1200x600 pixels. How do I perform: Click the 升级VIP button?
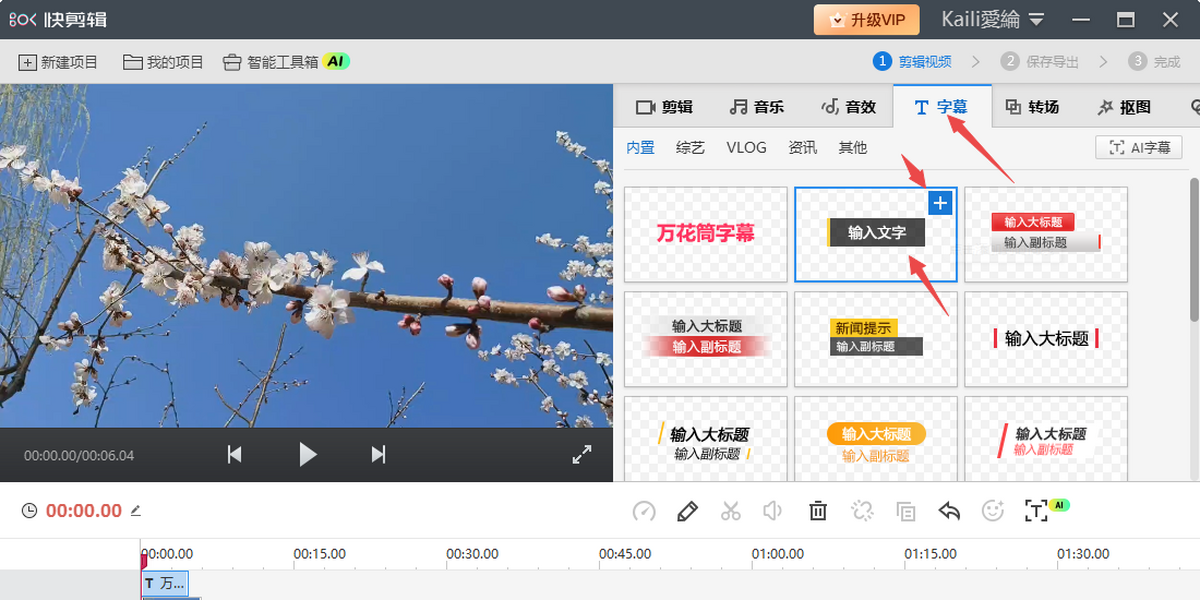coord(866,20)
